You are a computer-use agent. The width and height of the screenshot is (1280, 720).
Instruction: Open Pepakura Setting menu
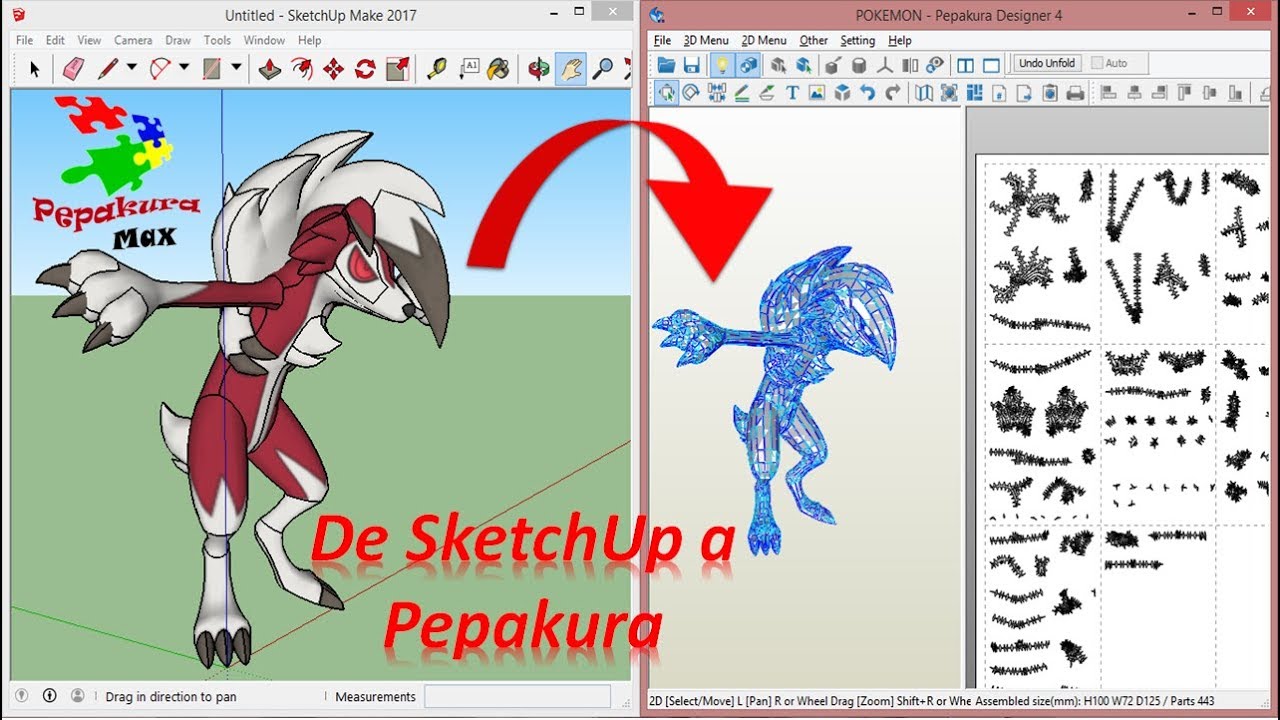[857, 40]
